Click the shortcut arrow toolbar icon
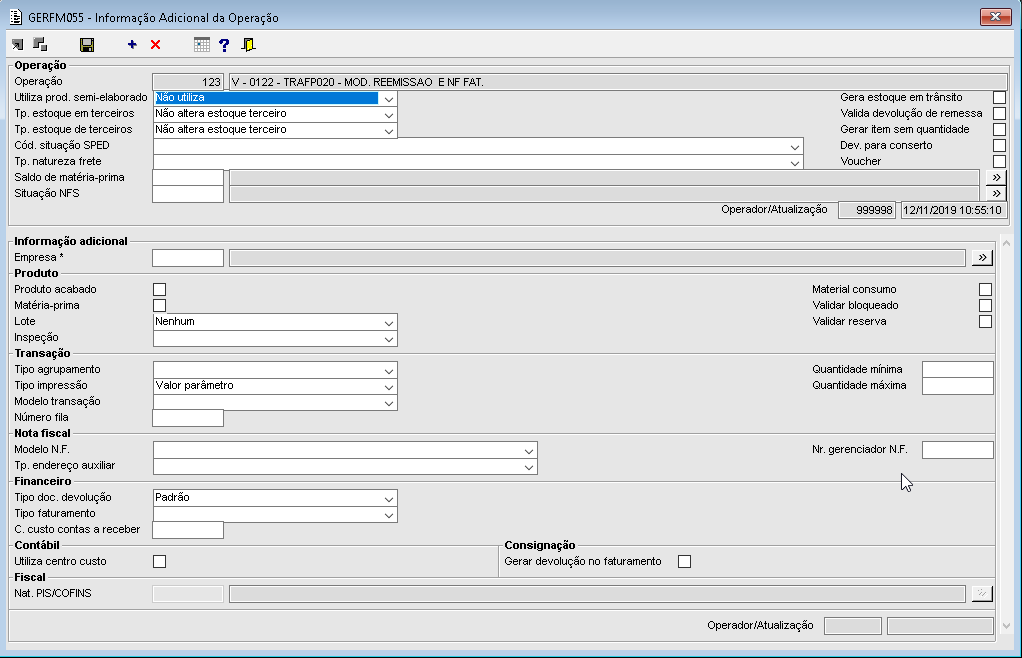Viewport: 1022px width, 658px height. pyautogui.click(x=18, y=44)
